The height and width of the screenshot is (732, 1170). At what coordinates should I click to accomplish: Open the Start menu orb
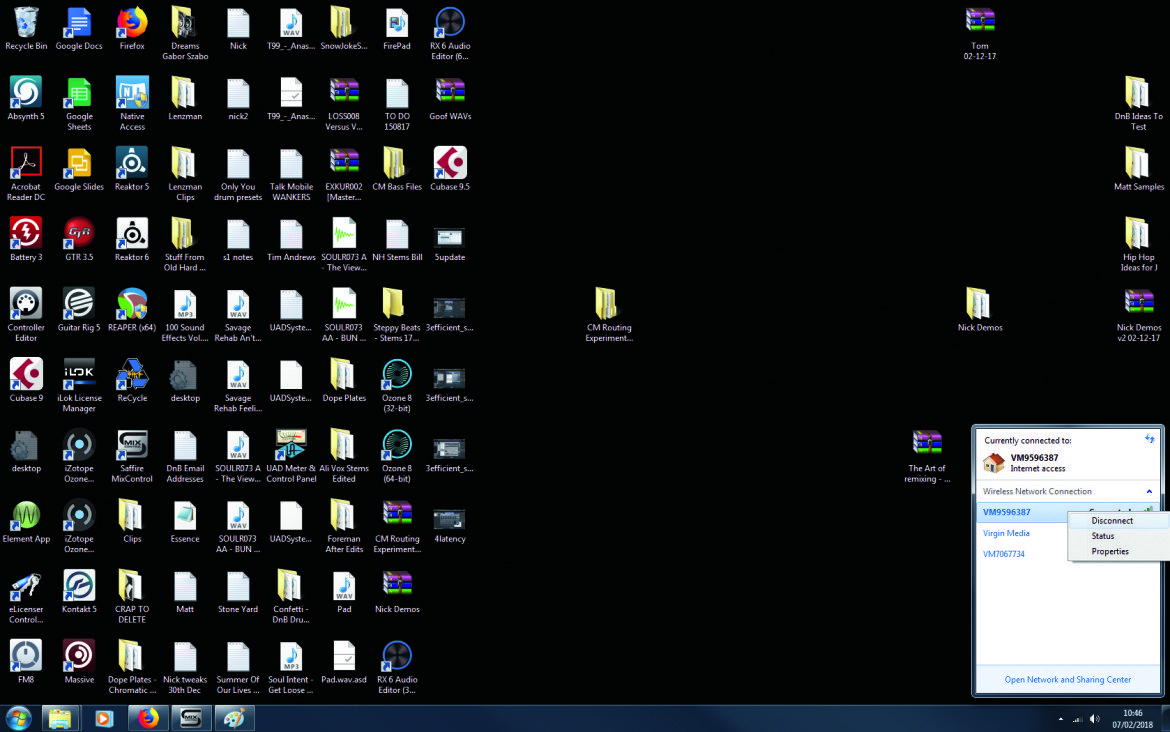[19, 718]
